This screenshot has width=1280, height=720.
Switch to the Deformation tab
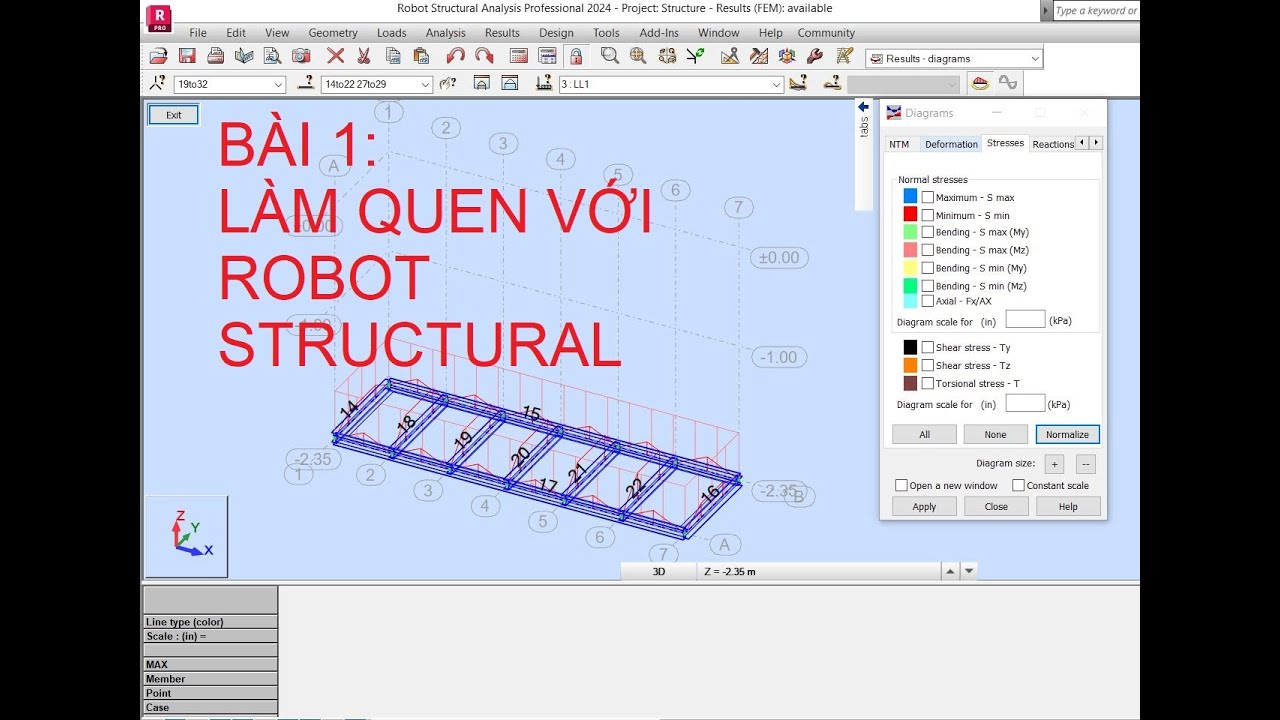(x=951, y=144)
